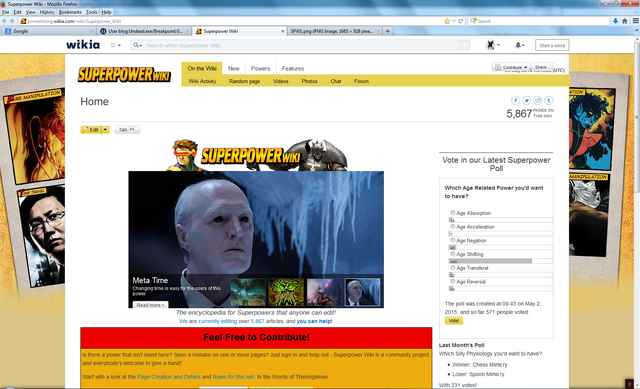
Task: Select the Age Acceleration poll option
Action: coord(453,227)
